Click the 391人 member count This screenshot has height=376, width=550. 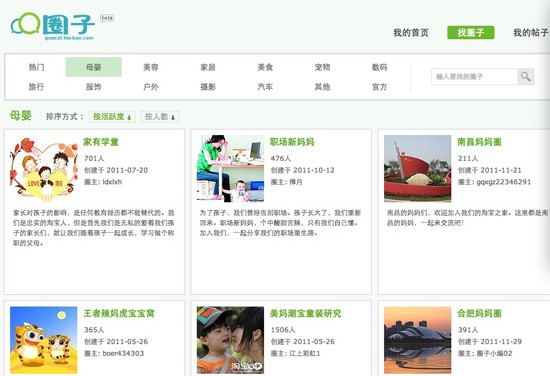pyautogui.click(x=468, y=330)
